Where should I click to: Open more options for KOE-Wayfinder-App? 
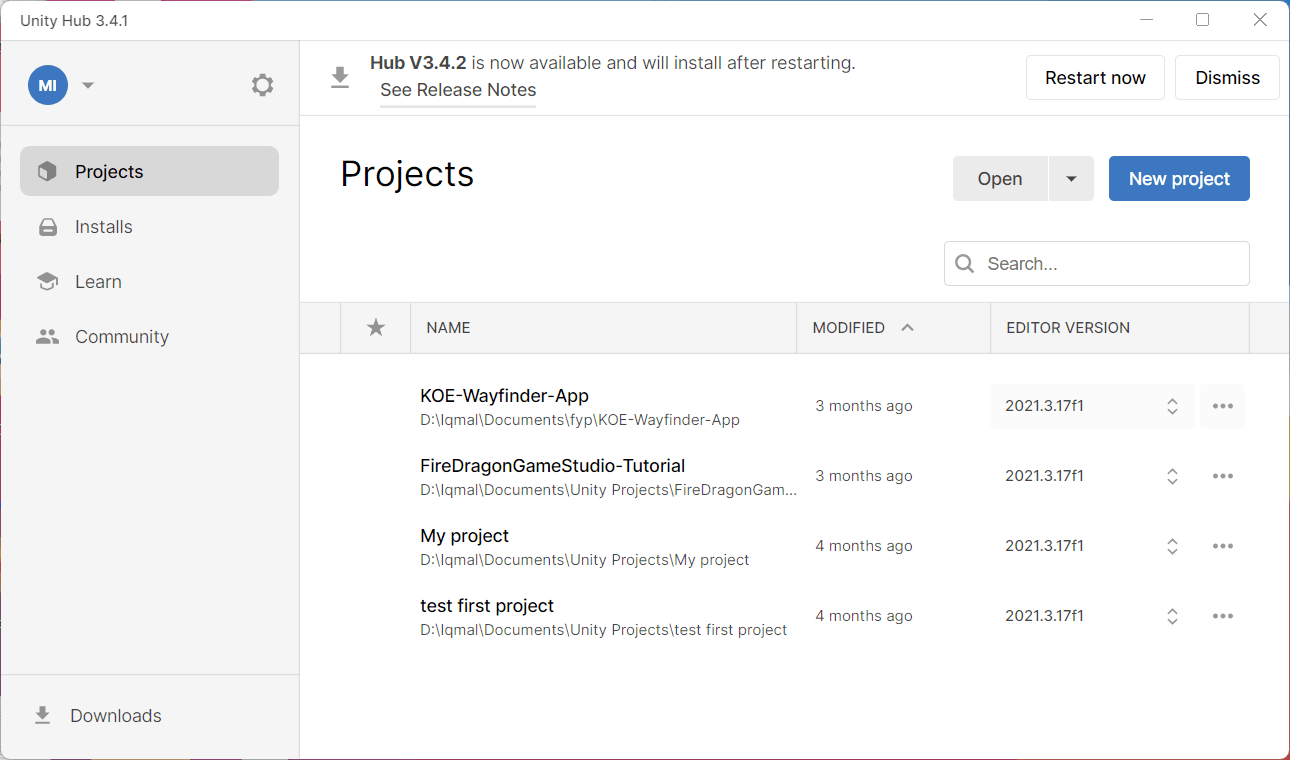tap(1222, 406)
